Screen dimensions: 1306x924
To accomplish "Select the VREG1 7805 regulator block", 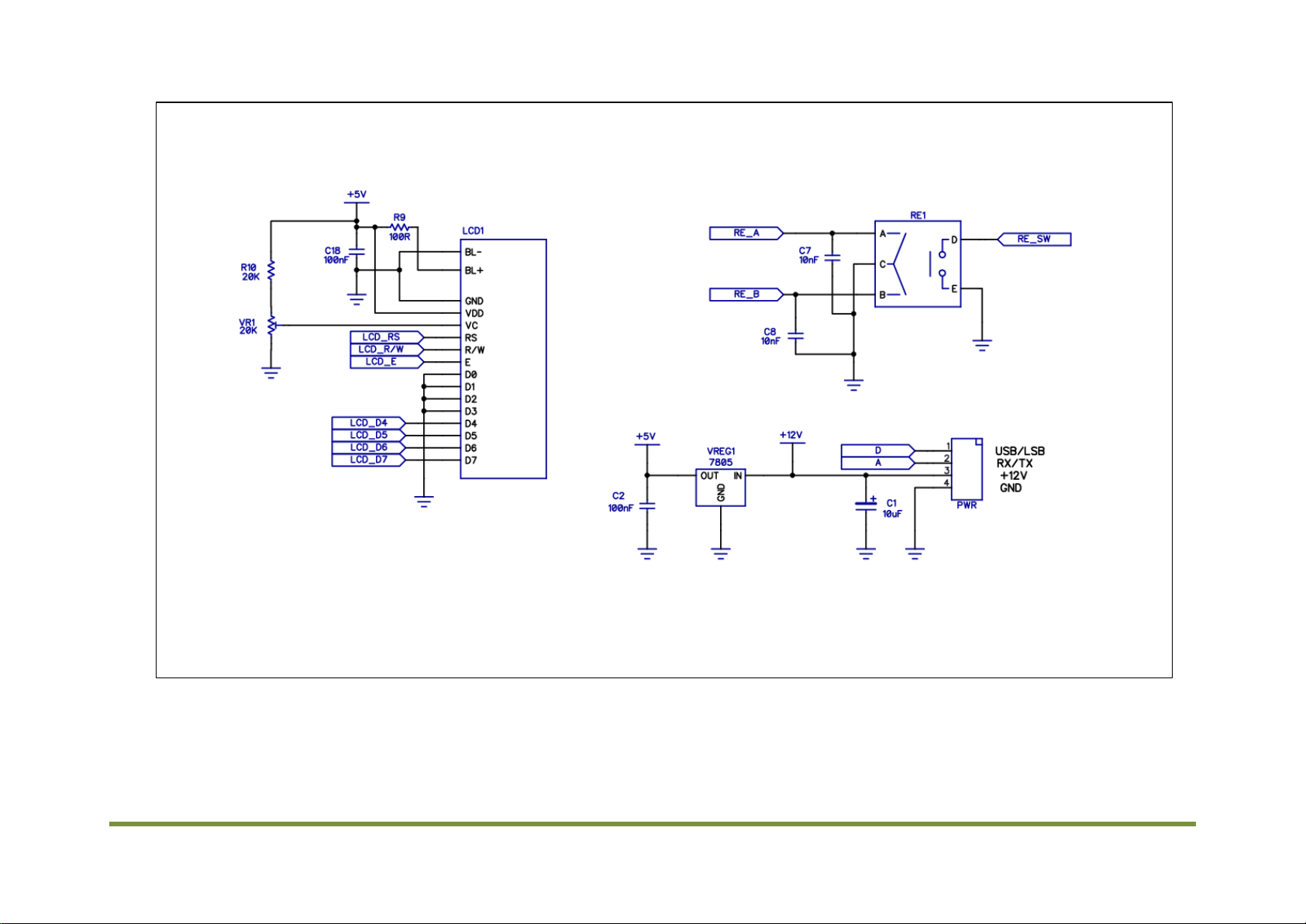I will click(x=721, y=488).
